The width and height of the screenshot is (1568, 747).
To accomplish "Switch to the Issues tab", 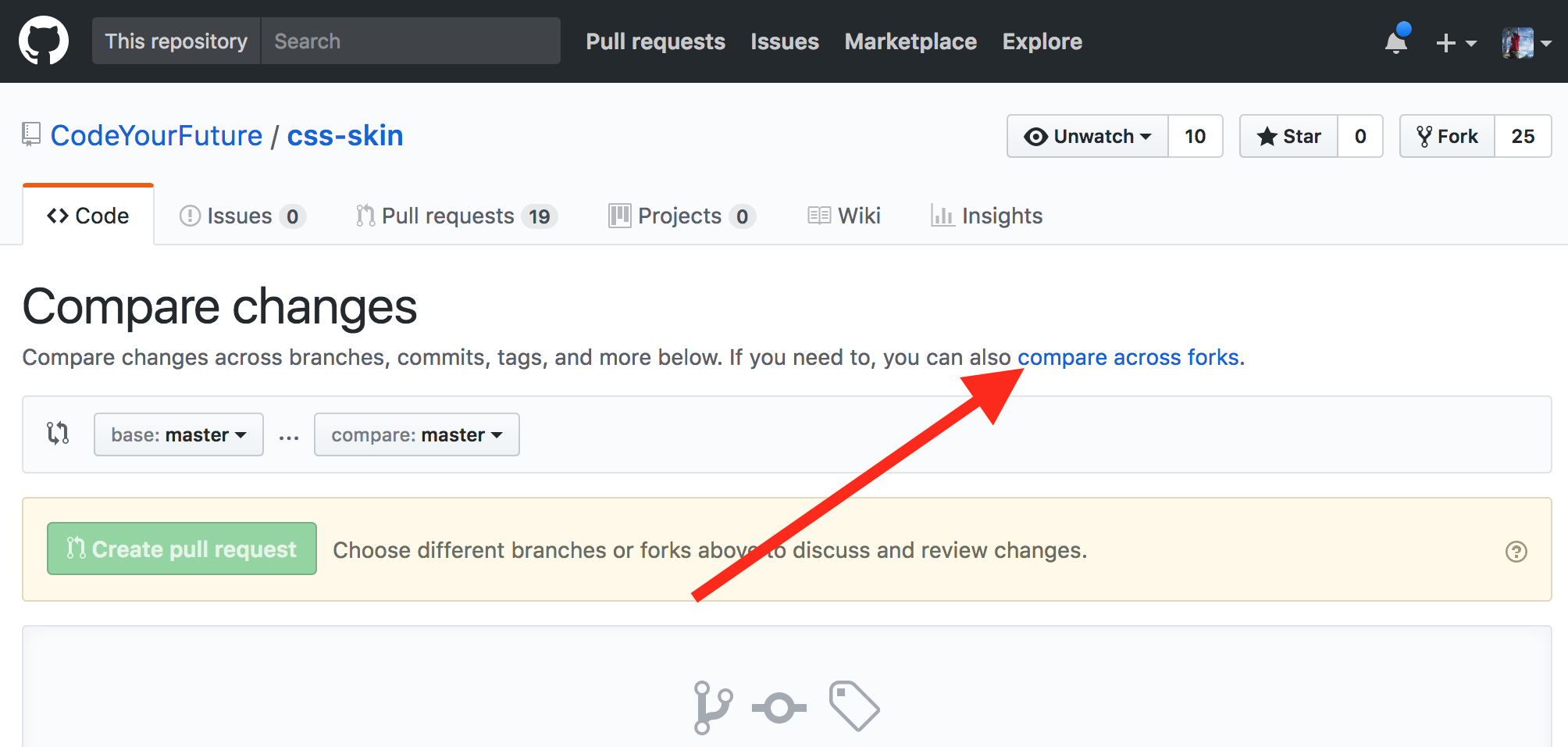I will coord(242,216).
